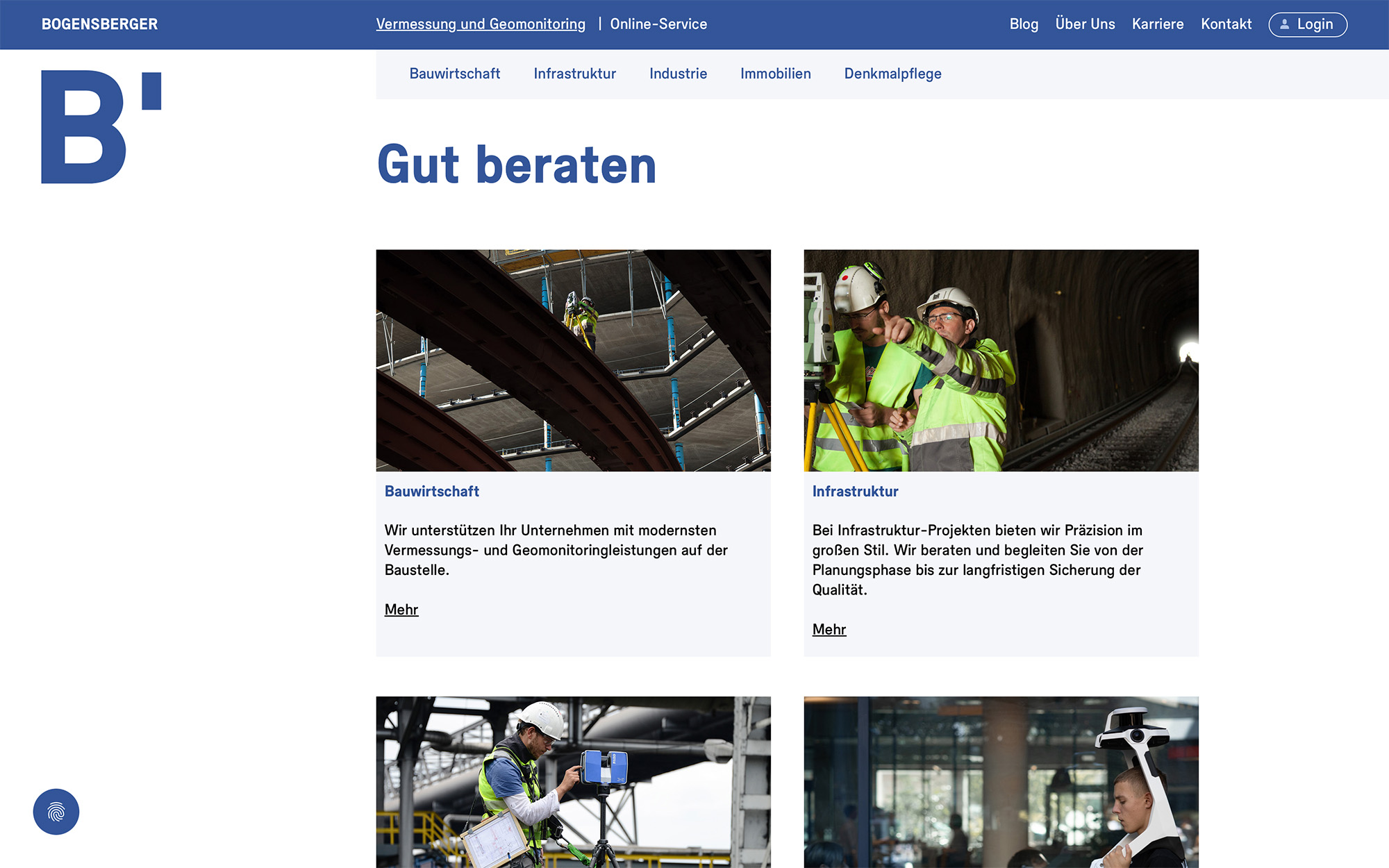Select Bauwirtschaft in the sub-navigation

455,74
